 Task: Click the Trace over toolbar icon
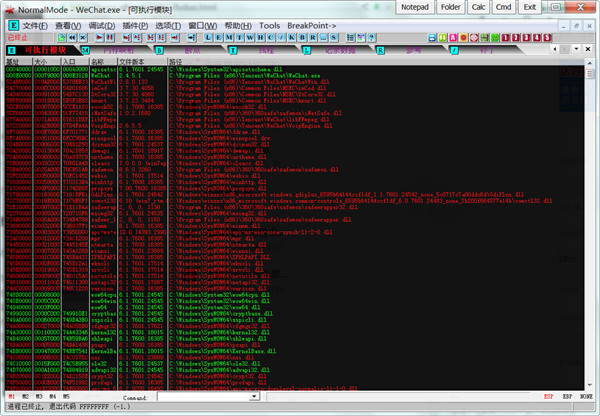(x=161, y=38)
